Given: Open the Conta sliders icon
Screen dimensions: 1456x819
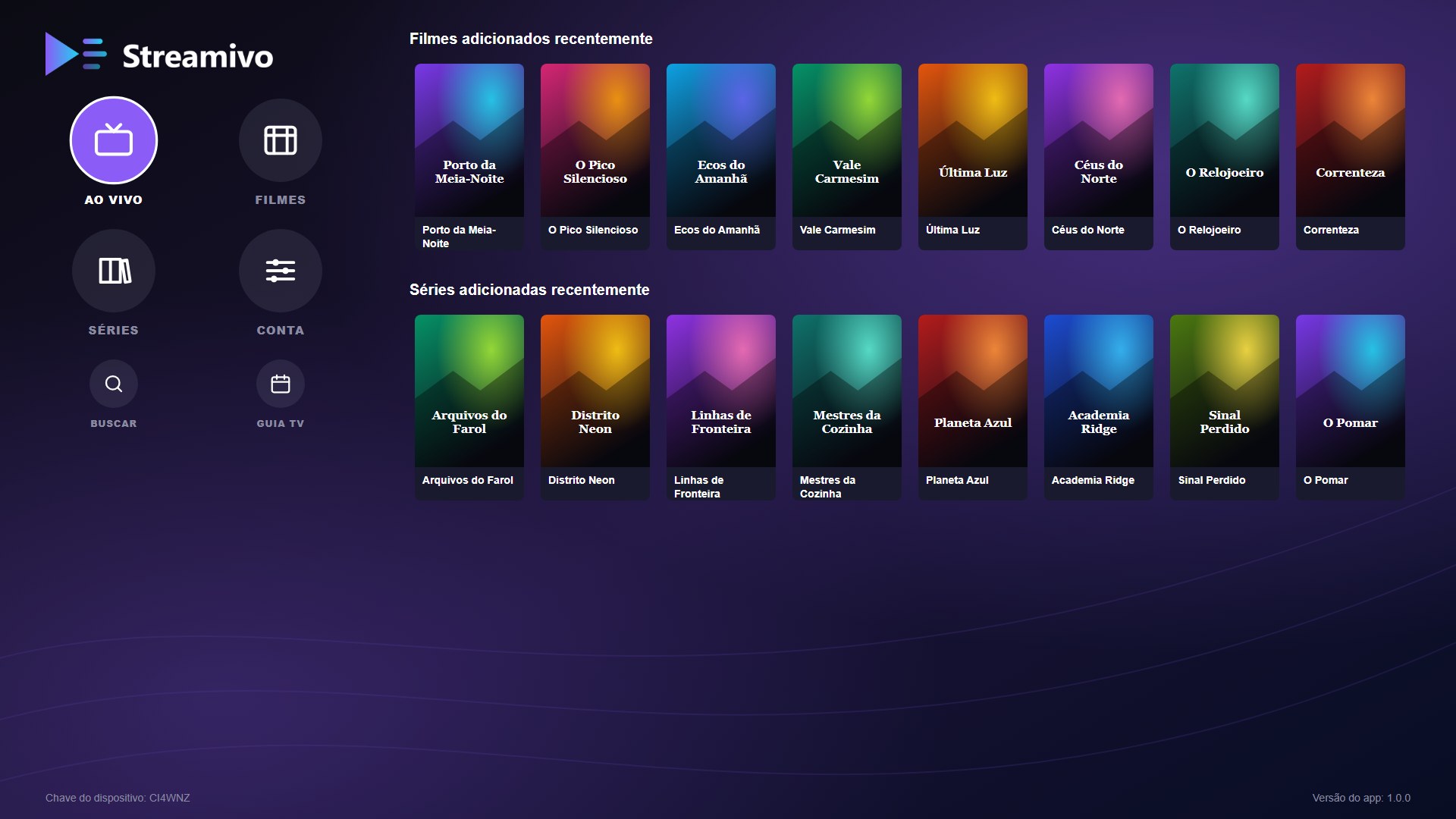Looking at the screenshot, I should click(x=281, y=271).
